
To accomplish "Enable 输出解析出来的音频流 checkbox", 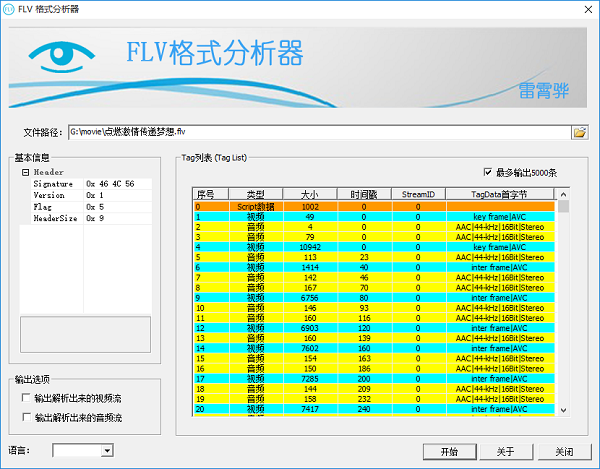I will coord(25,417).
